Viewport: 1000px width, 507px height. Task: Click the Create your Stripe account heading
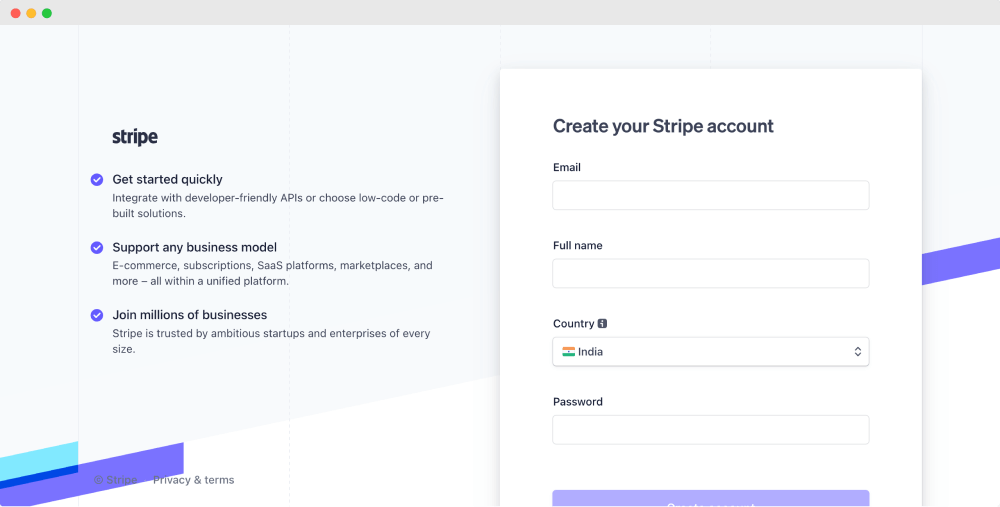[663, 126]
